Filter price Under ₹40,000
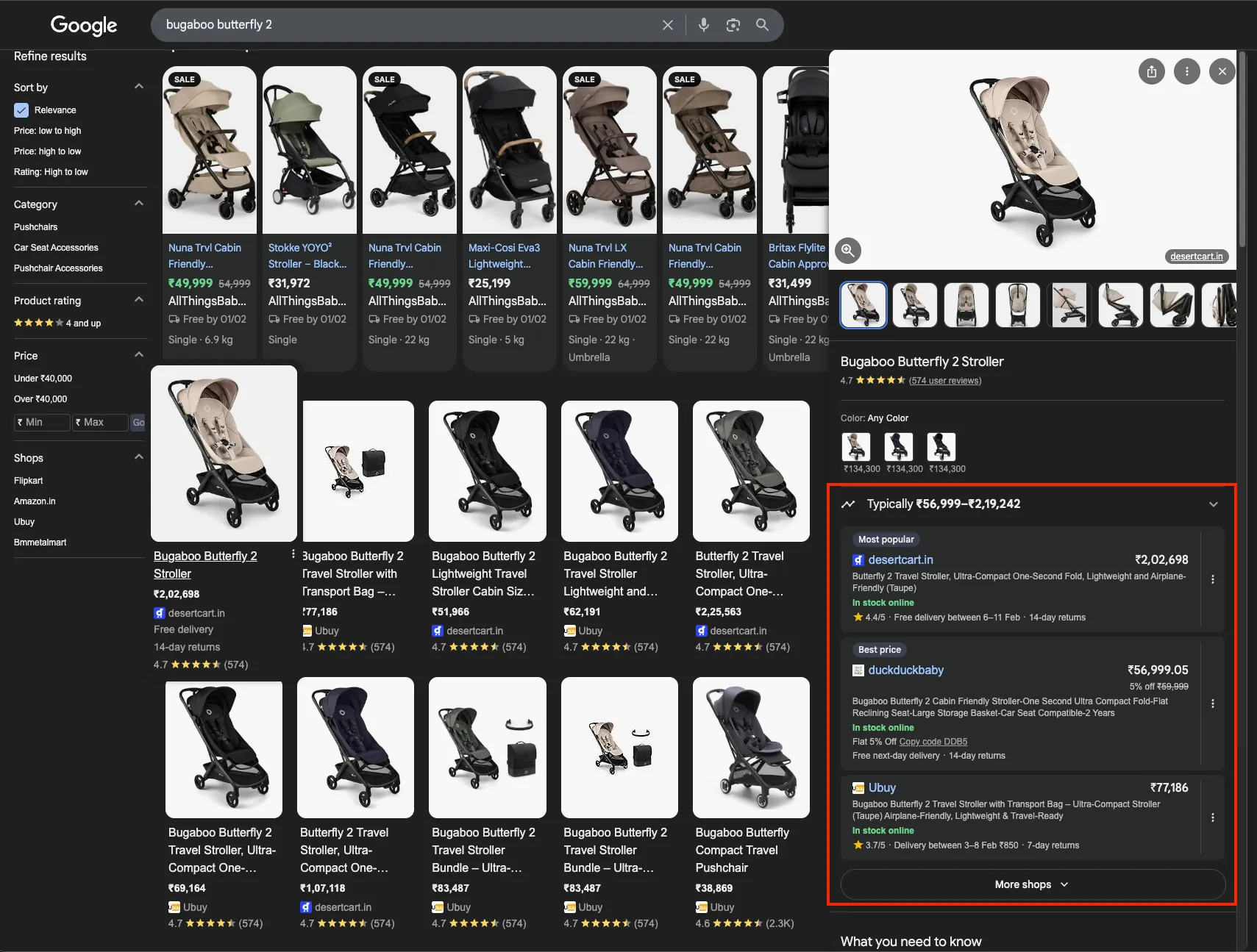 coord(43,379)
